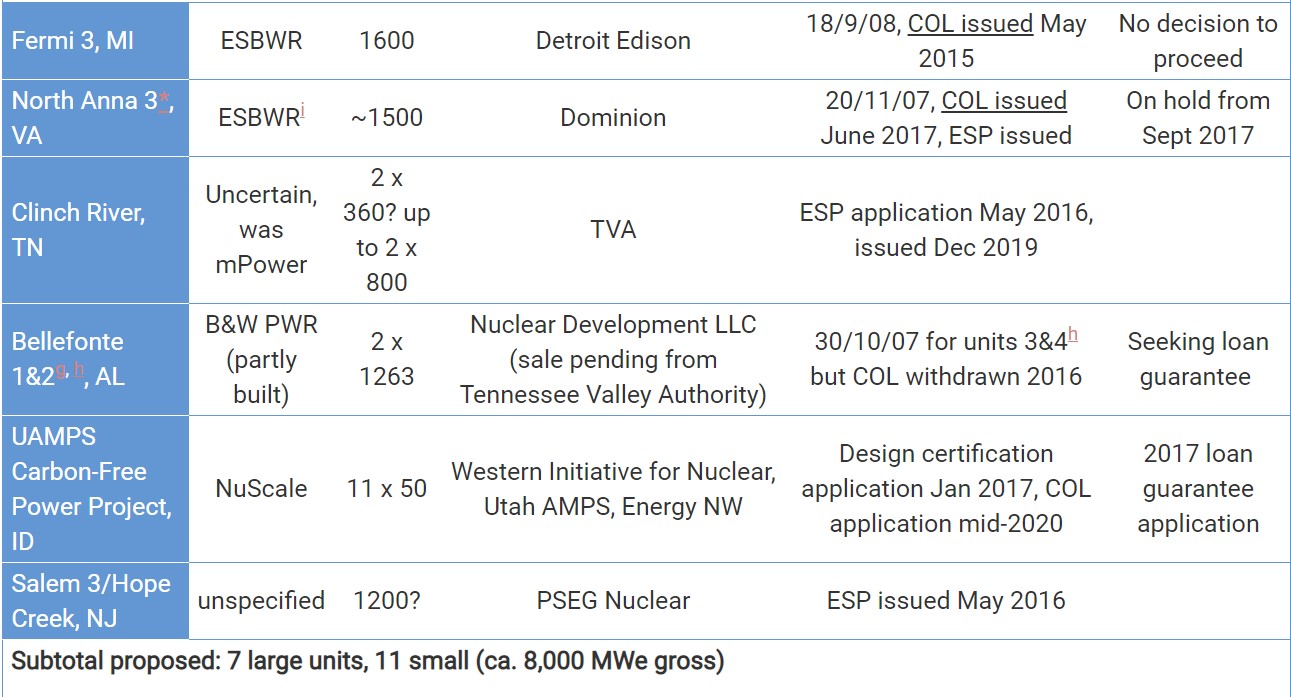Select the 'Fermi 3, MI' site cell

point(95,40)
